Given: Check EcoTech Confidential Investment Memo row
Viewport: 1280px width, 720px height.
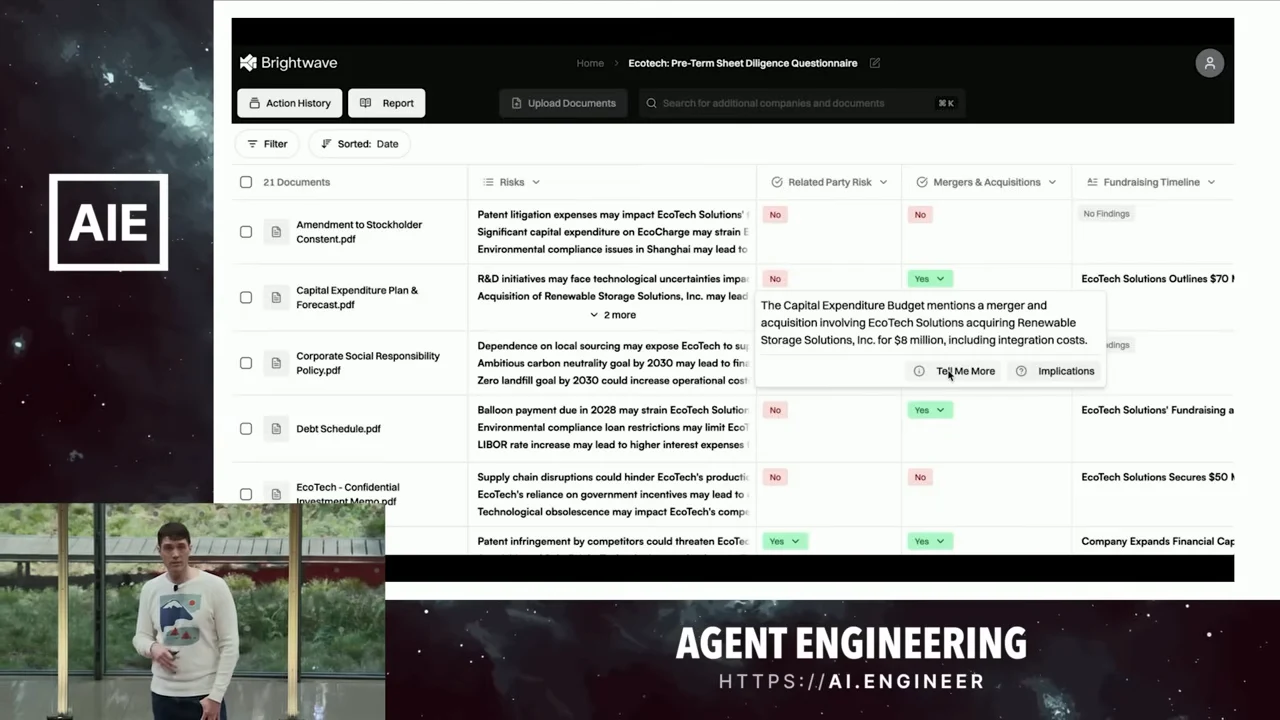Looking at the screenshot, I should point(246,494).
